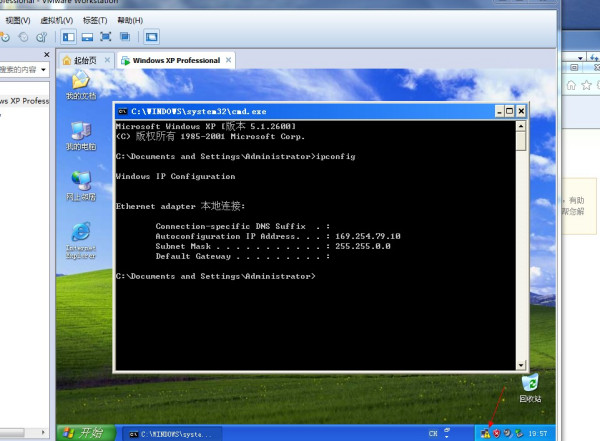This screenshot has width=600, height=441.
Task: Select Windows XP Professional in library tree
Action: pyautogui.click(x=24, y=101)
